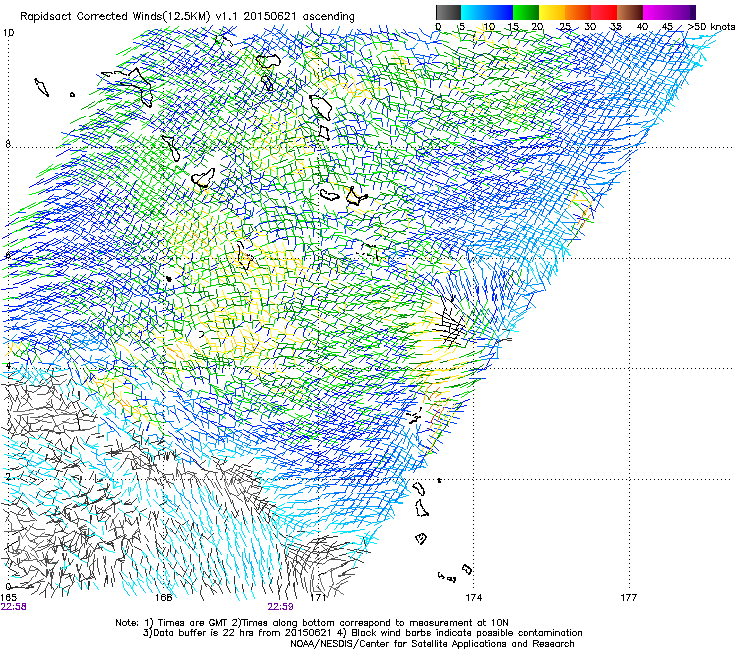Image resolution: width=740 pixels, height=650 pixels.
Task: Select the yellow 20-25 knots legend swatch
Action: 552,12
